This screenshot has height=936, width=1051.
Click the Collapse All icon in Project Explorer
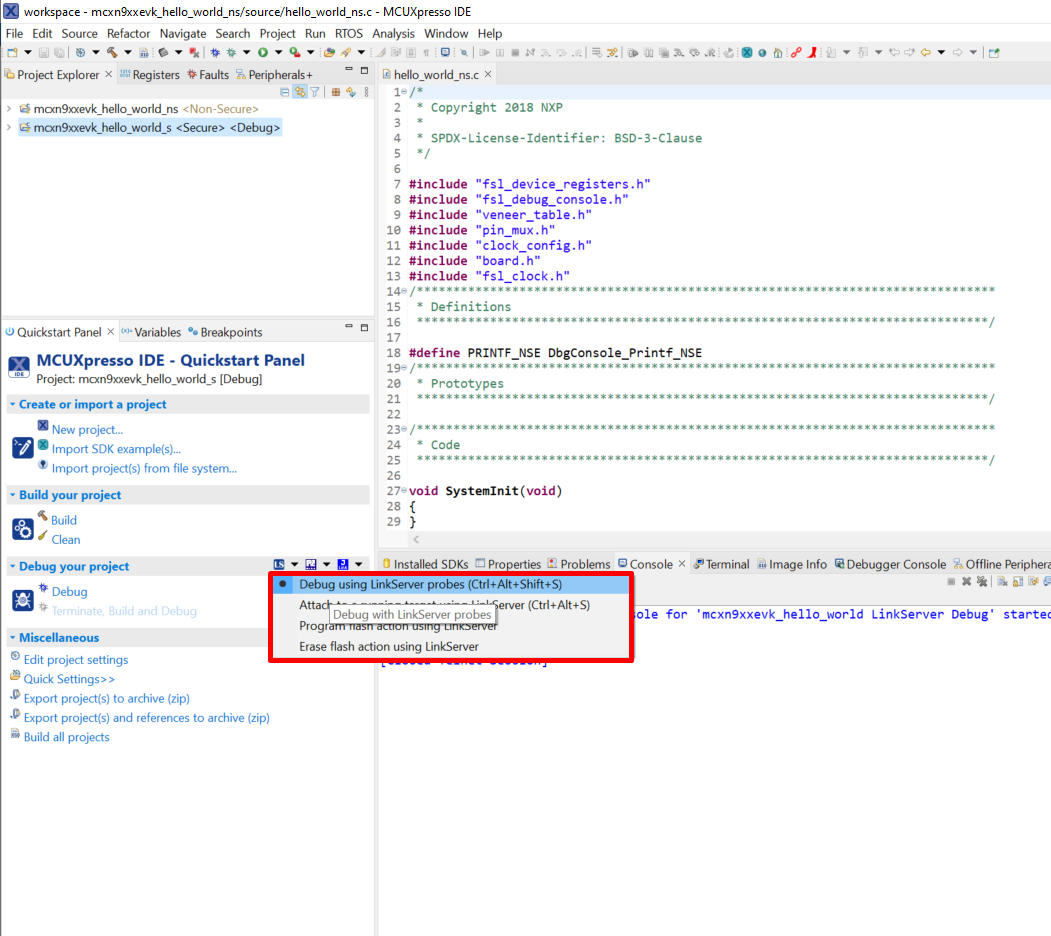285,92
